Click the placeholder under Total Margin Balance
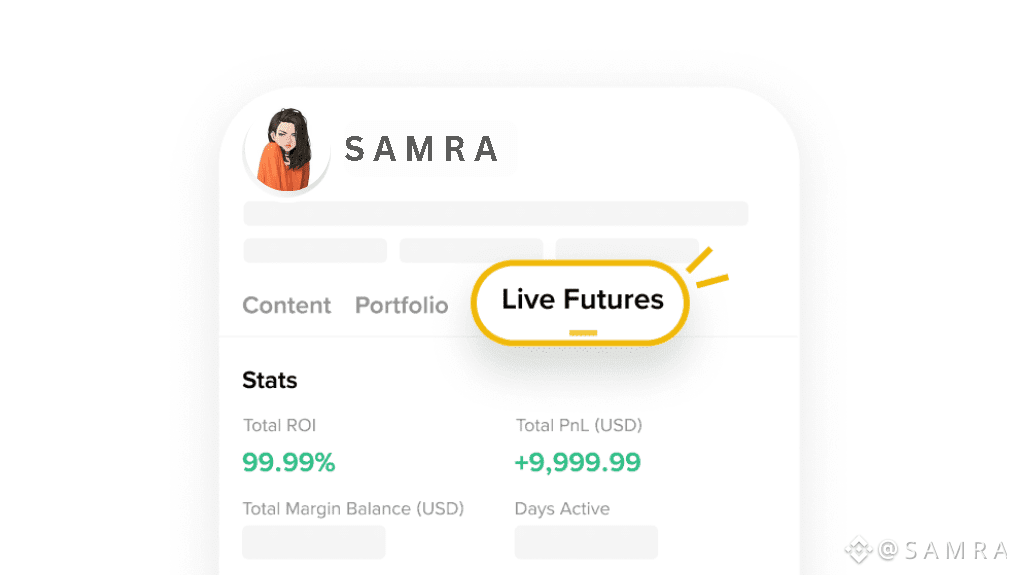The image size is (1015, 575). (x=314, y=542)
